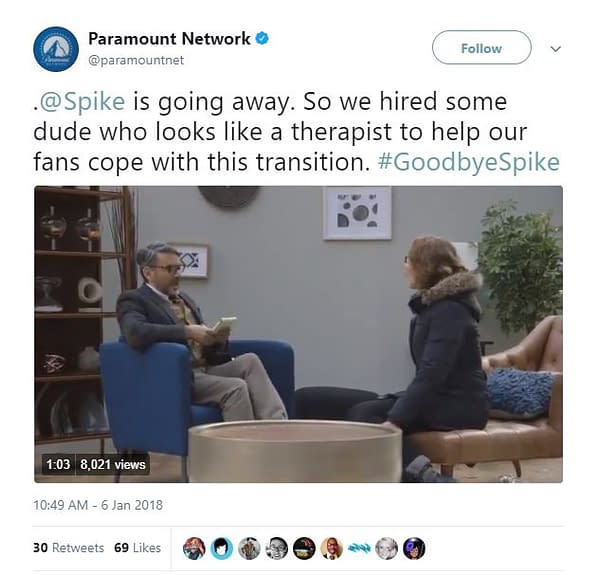View the 69 Likes list
Image resolution: width=600 pixels, height=575 pixels.
click(137, 548)
